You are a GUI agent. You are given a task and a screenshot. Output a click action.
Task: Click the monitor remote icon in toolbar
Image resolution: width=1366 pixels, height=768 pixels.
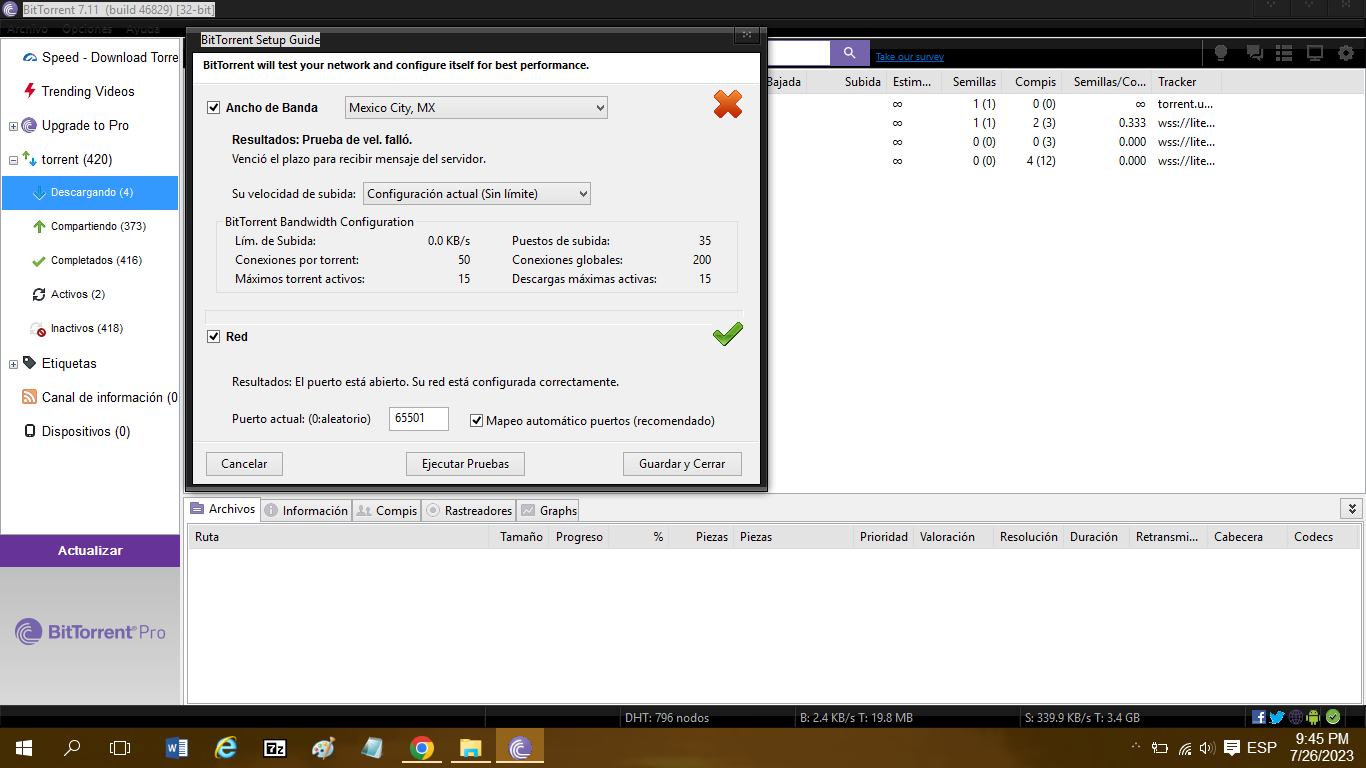1315,53
